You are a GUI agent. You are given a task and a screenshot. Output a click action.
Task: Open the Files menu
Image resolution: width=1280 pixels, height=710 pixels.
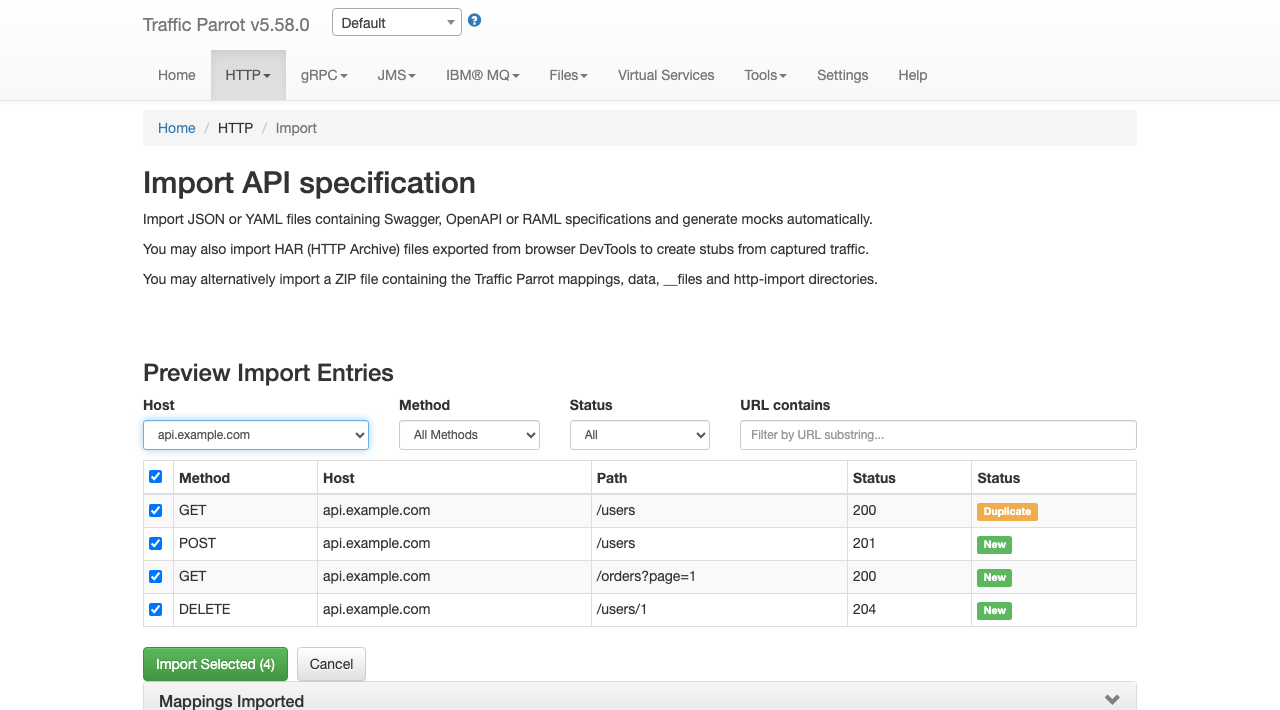568,75
